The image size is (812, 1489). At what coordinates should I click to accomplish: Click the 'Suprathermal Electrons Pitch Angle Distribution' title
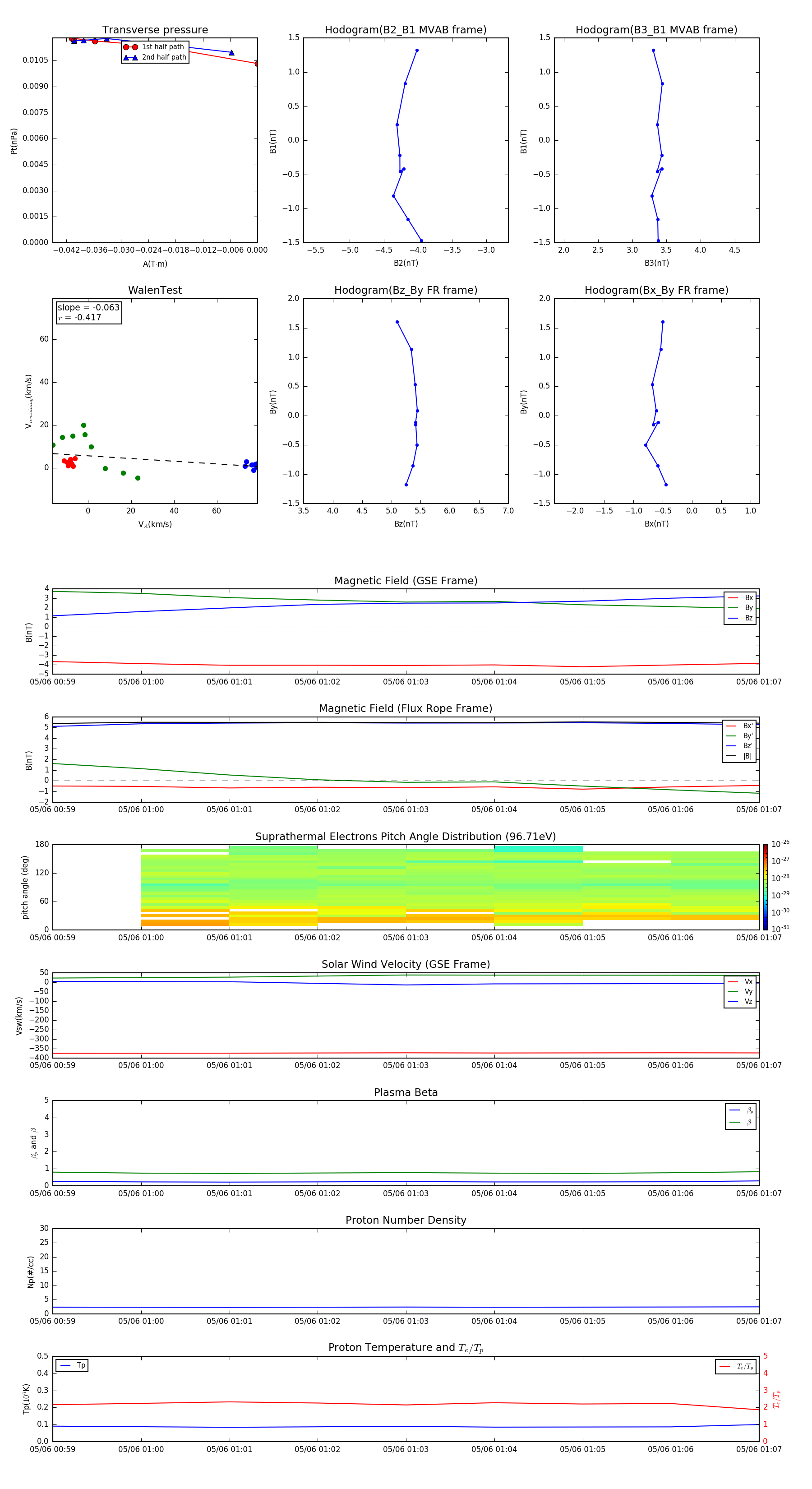406,837
